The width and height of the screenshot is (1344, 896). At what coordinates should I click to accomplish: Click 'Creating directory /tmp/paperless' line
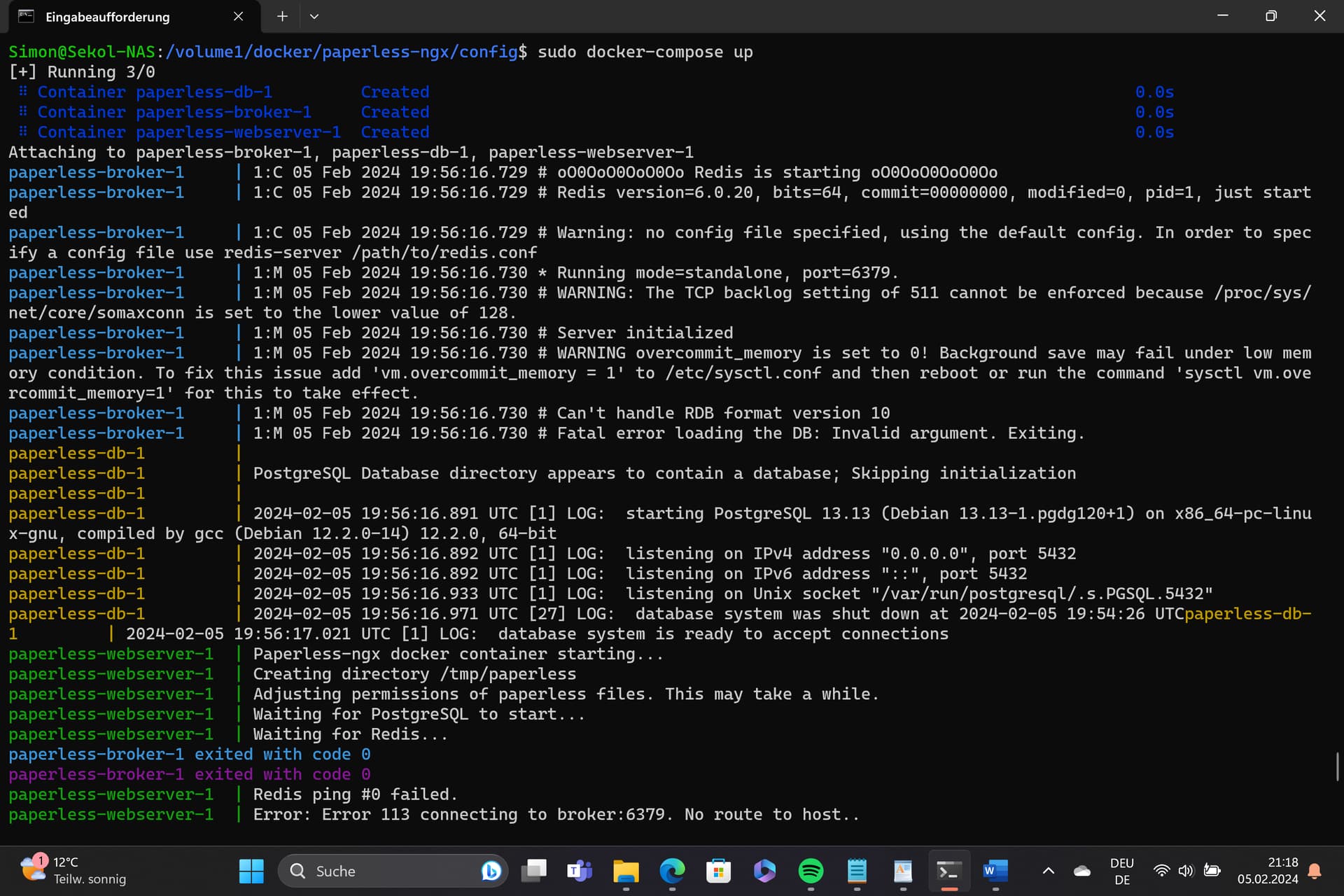414,674
